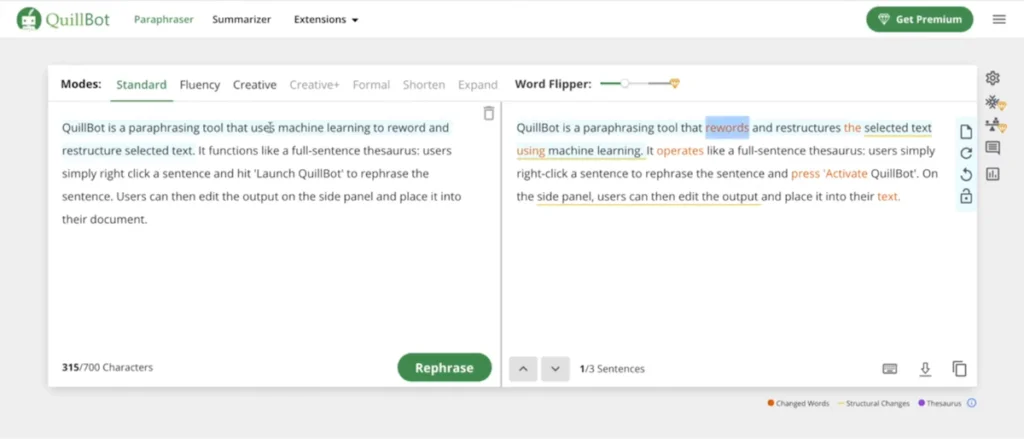Copy the paraphrased output text

click(959, 369)
